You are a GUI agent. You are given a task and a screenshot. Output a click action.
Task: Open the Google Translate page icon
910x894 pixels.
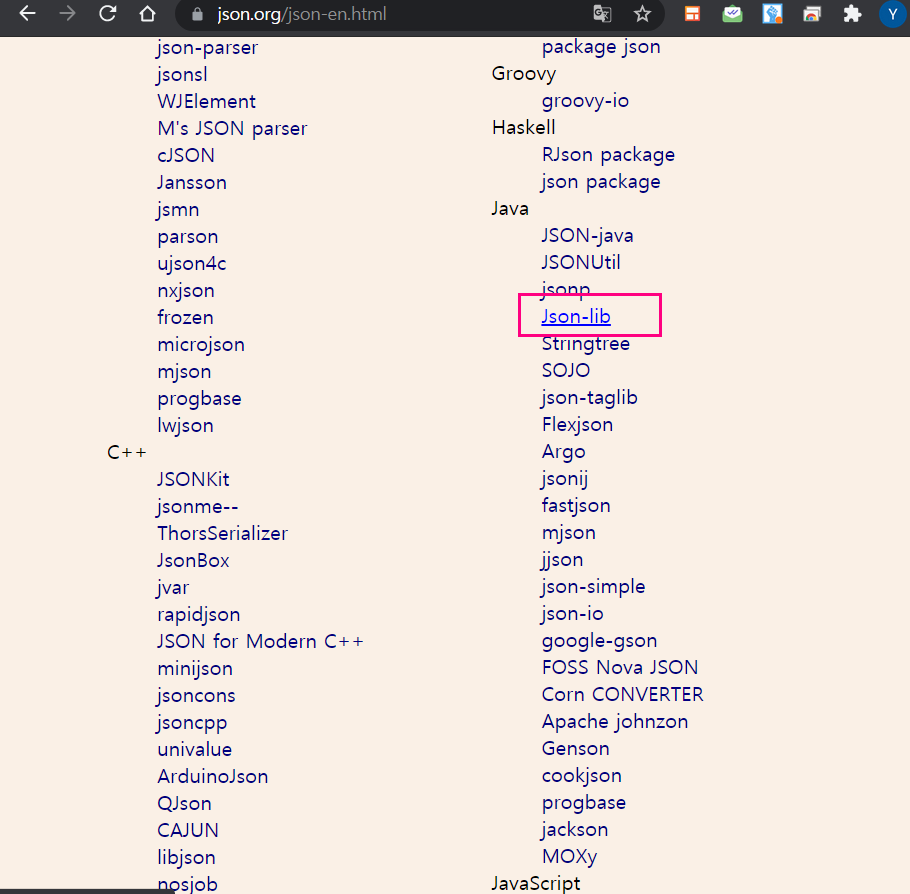coord(601,14)
